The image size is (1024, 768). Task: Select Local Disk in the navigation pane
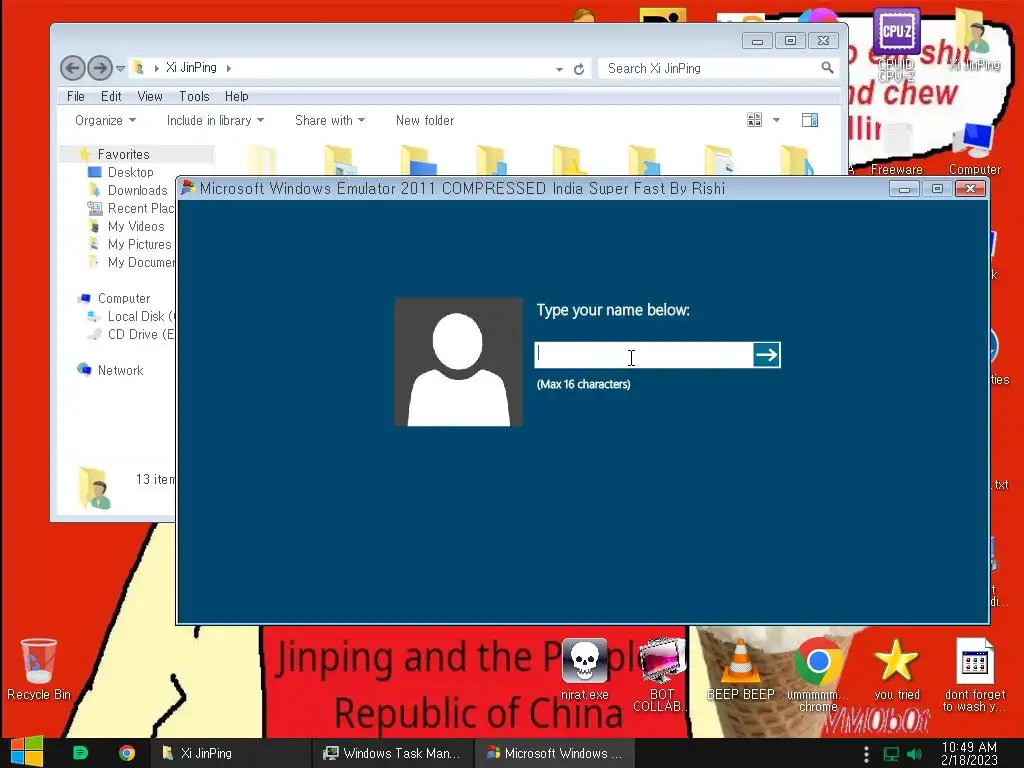coord(131,316)
